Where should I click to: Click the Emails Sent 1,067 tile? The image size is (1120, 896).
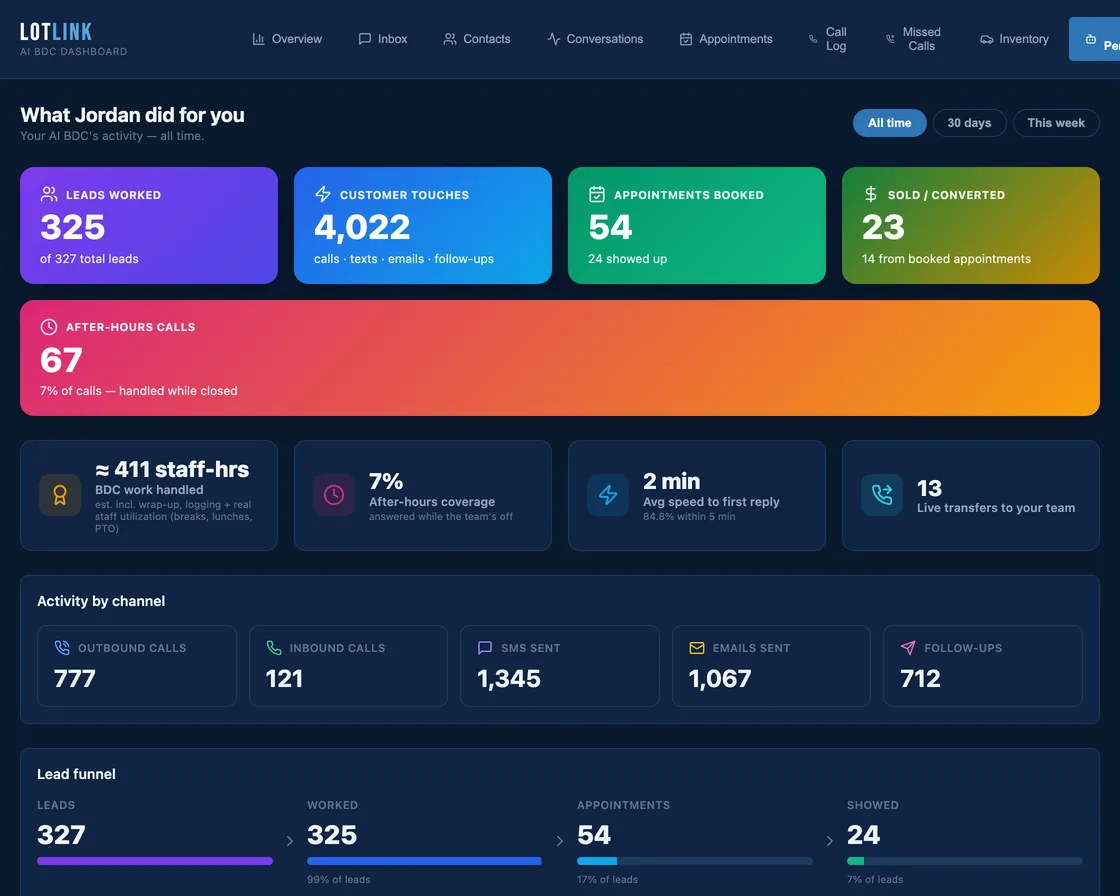coord(771,666)
